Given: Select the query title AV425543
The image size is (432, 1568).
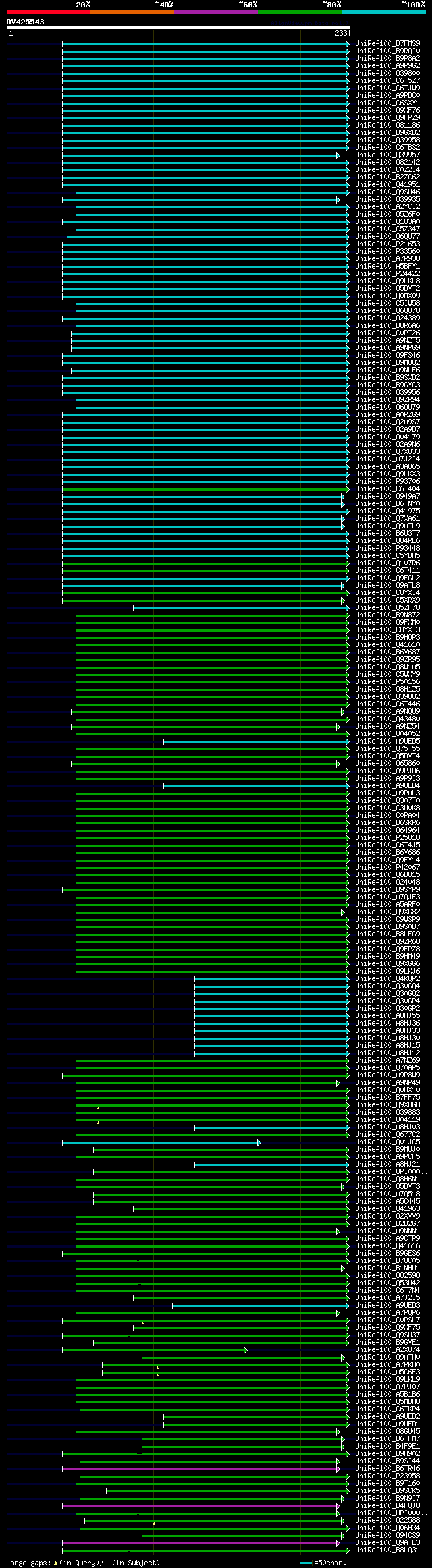Looking at the screenshot, I should (x=26, y=22).
